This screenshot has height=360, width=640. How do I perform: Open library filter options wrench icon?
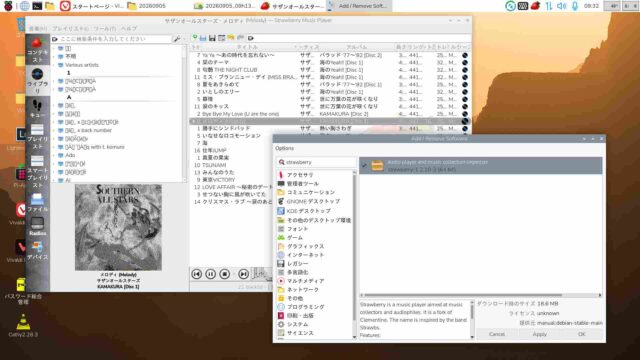(x=177, y=39)
